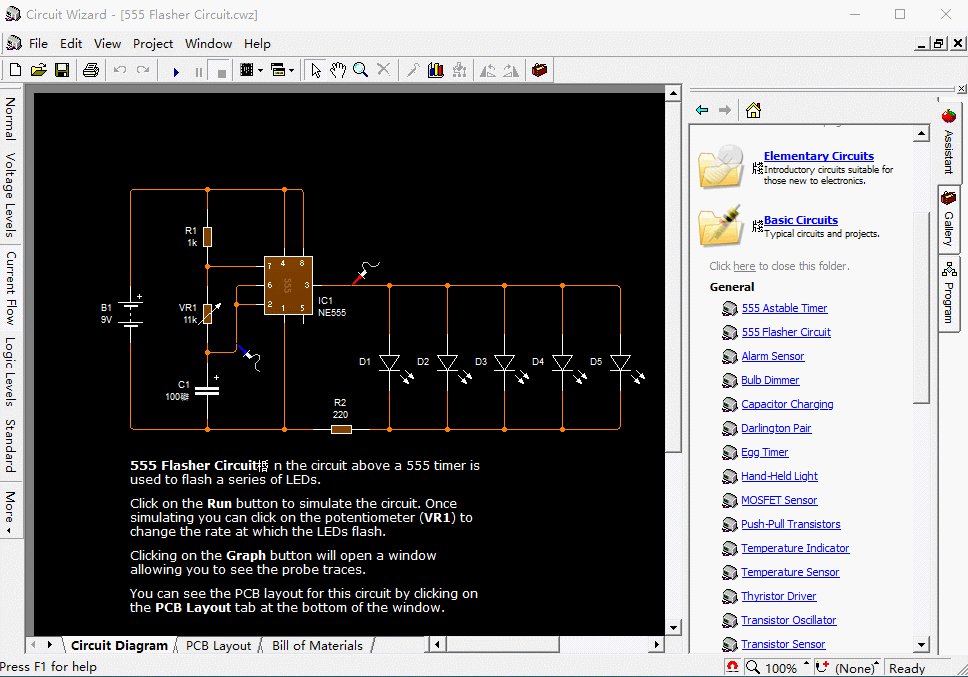This screenshot has width=968, height=677.
Task: Open the Graph window with the bar-chart icon
Action: 435,70
